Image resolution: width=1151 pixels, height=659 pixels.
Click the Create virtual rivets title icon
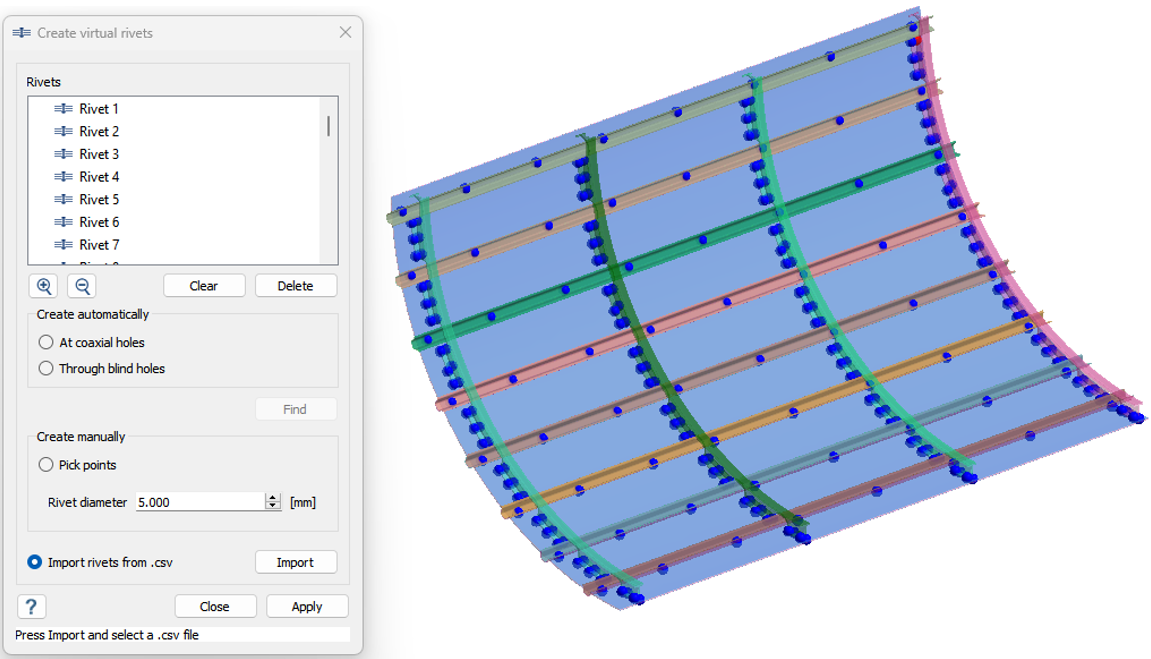tap(21, 33)
